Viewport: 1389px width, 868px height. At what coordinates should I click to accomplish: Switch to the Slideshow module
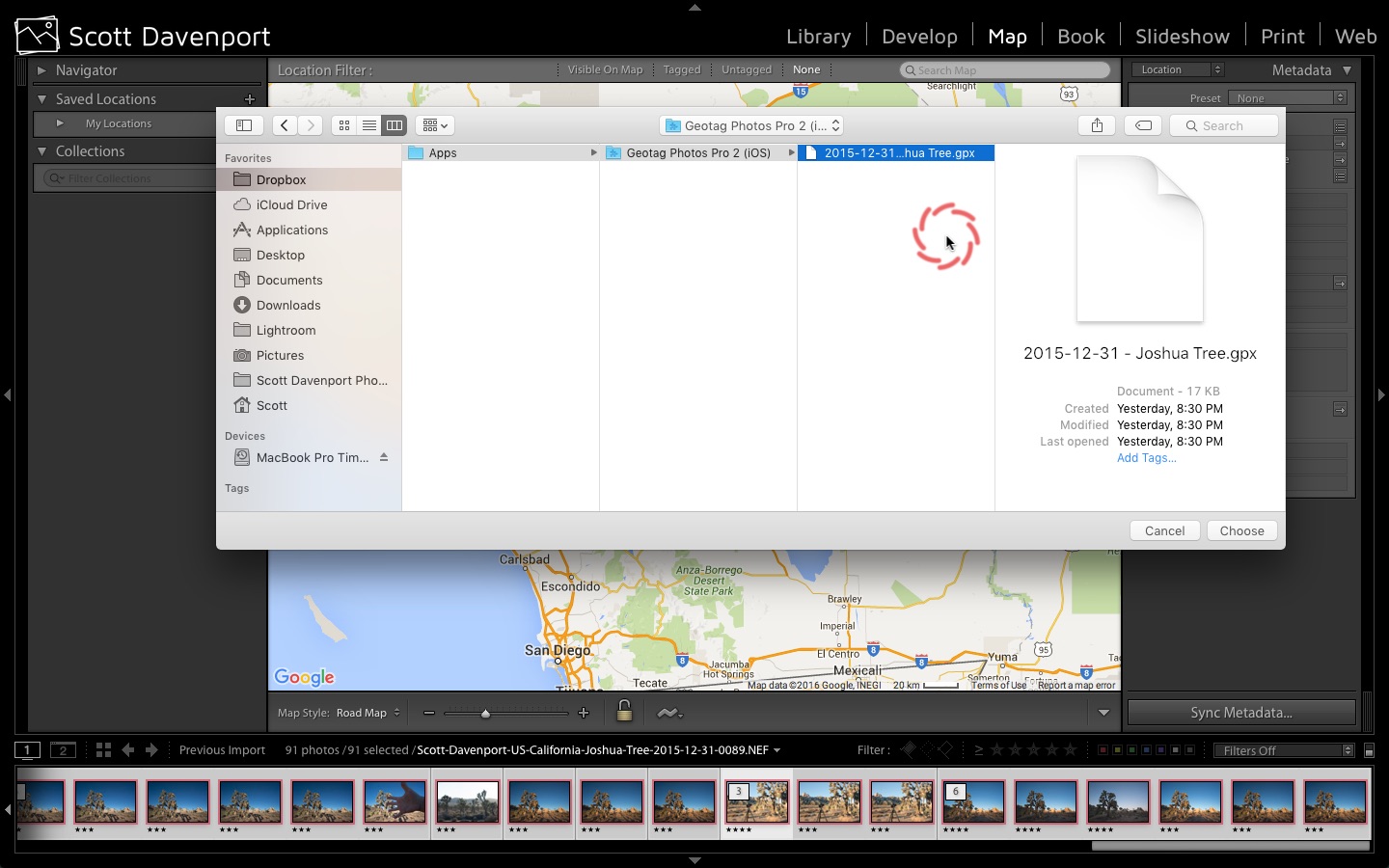tap(1183, 37)
